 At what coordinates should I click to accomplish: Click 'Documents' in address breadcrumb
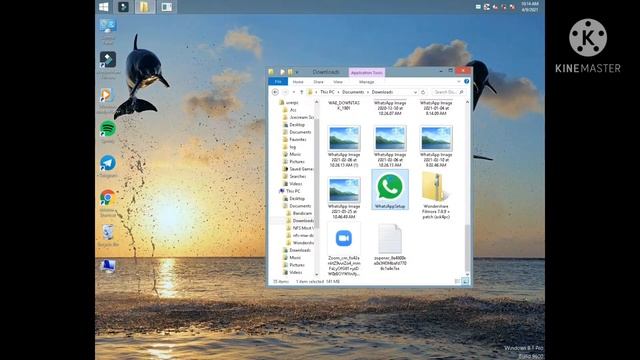[x=353, y=92]
